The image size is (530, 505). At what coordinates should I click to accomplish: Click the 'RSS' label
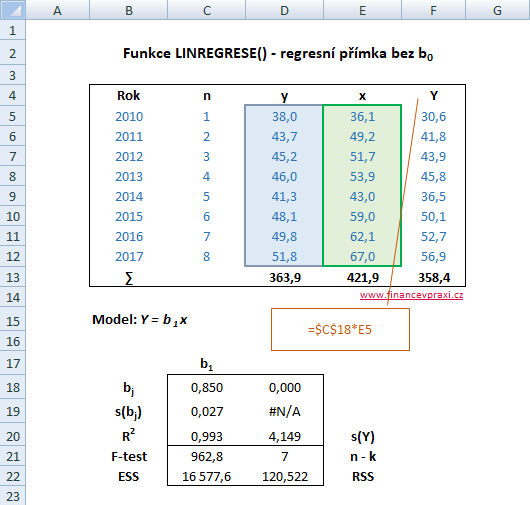(x=363, y=477)
